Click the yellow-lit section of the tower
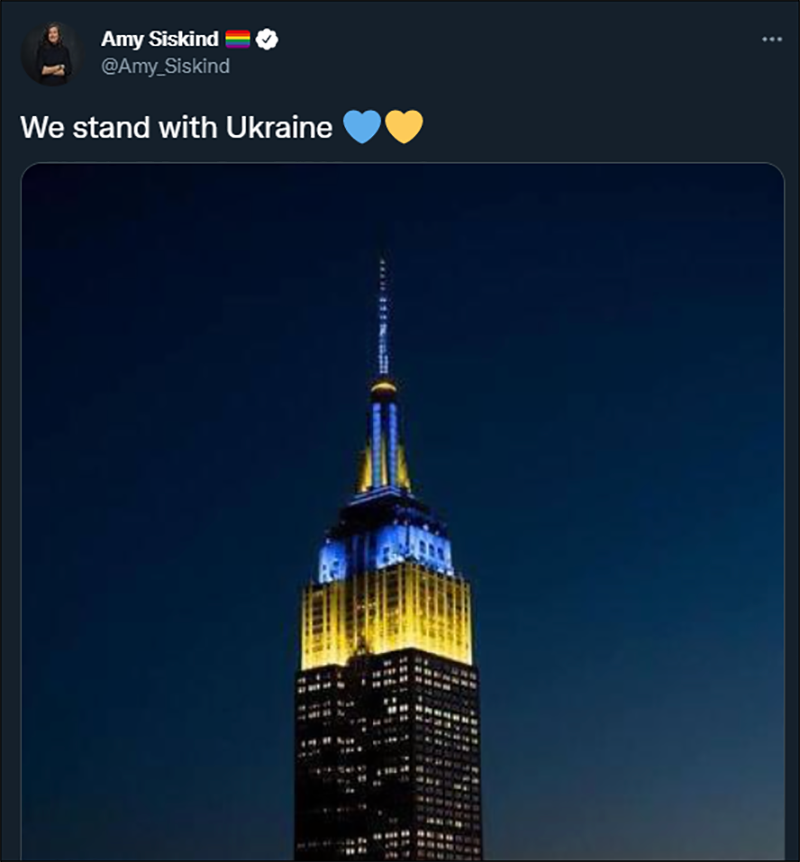Image resolution: width=800 pixels, height=862 pixels. (387, 616)
